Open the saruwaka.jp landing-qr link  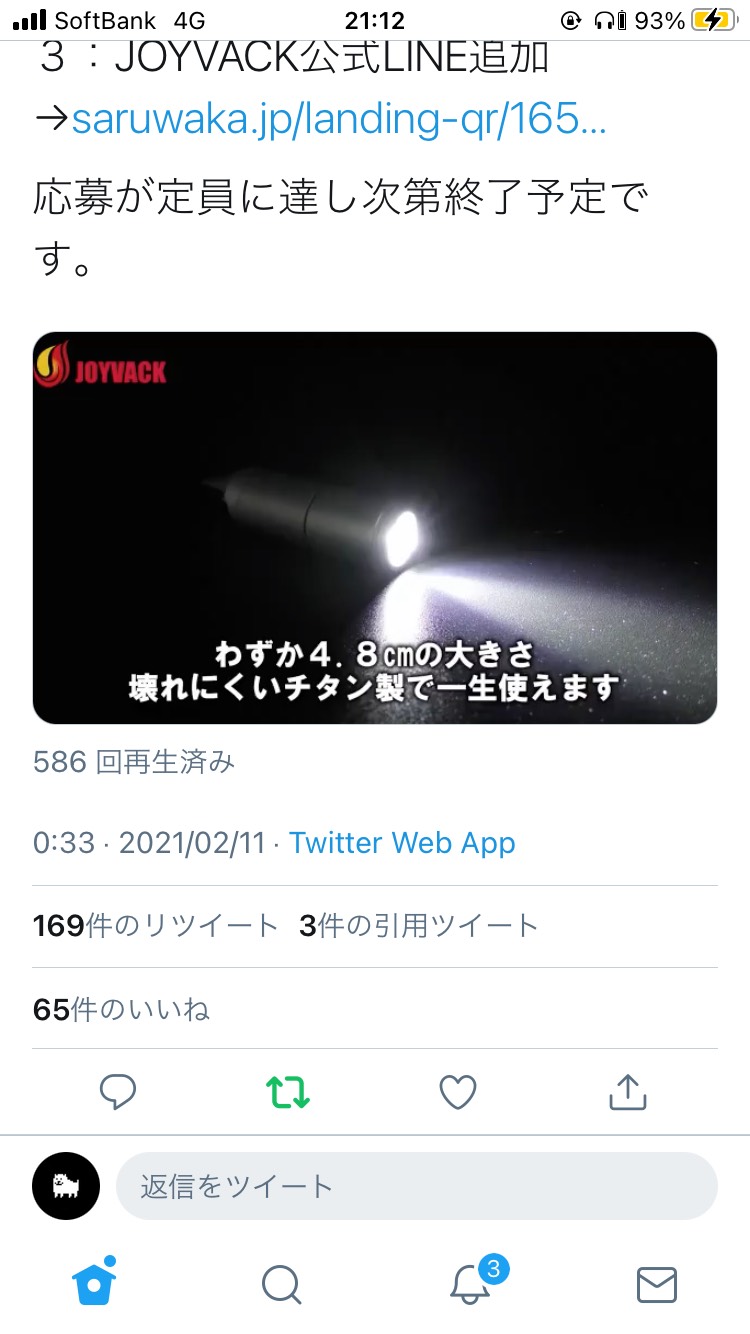339,120
